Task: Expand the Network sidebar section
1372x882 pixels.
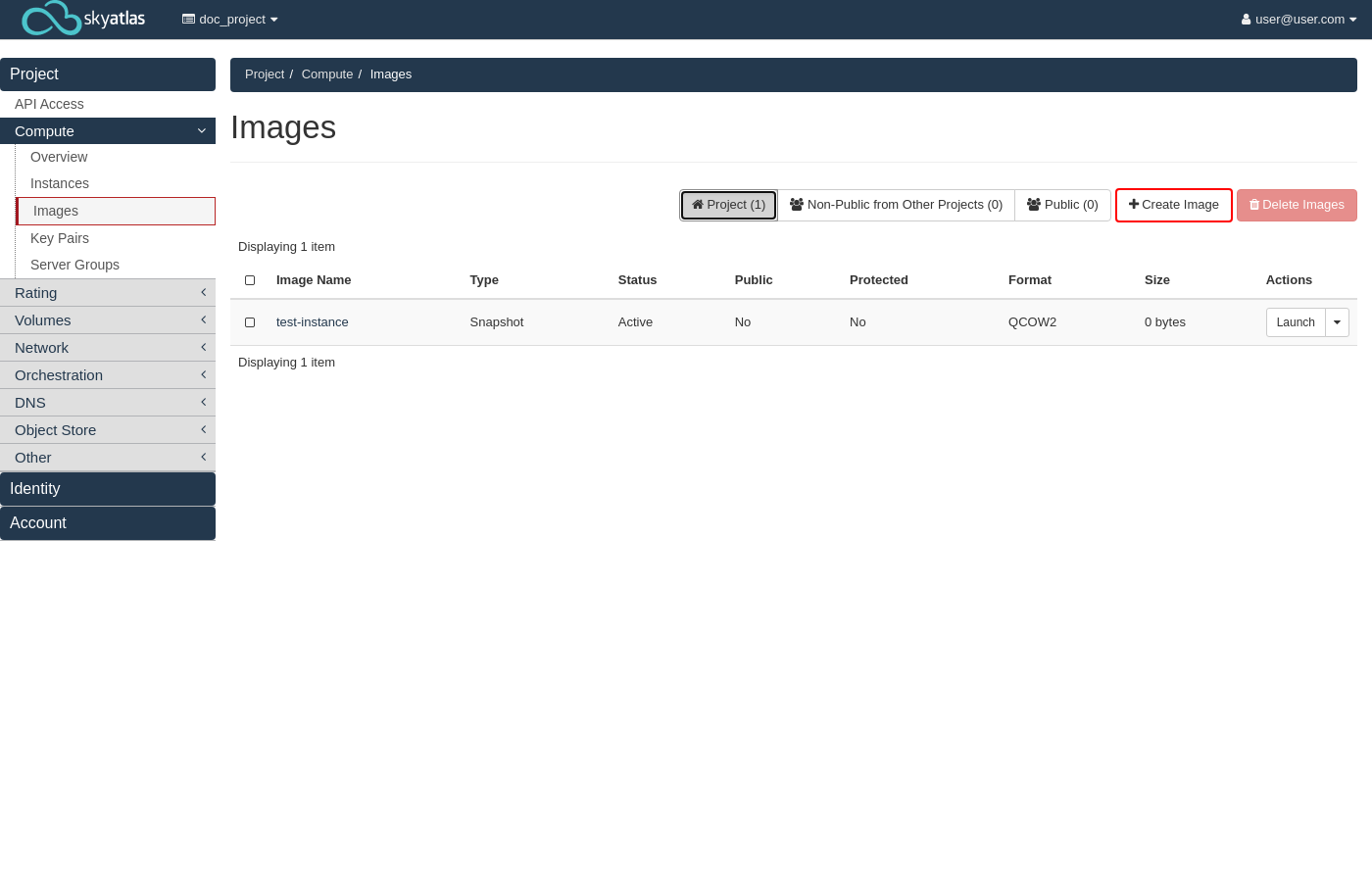Action: coord(108,348)
